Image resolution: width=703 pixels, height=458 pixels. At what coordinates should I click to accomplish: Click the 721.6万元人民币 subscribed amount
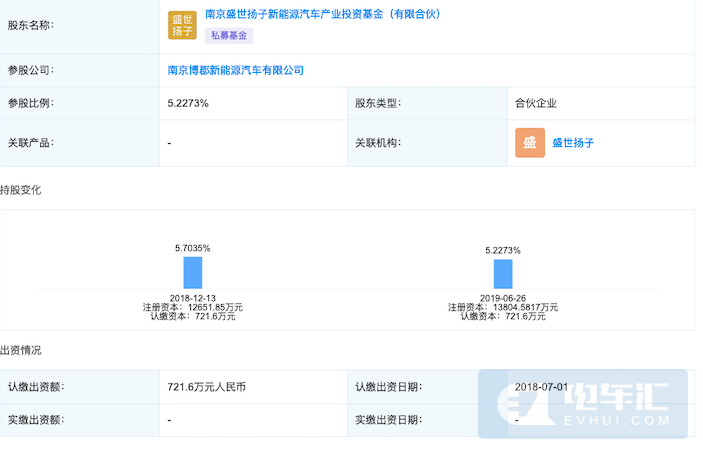click(207, 387)
